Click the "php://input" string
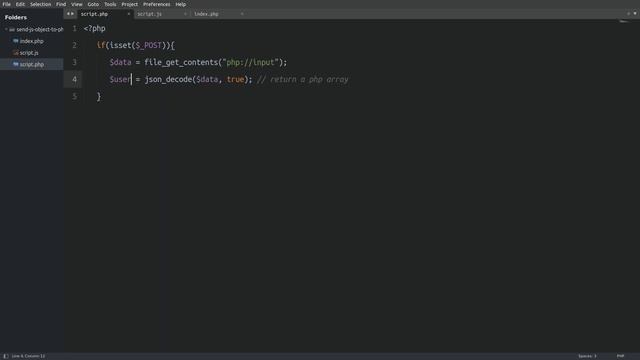 click(x=250, y=62)
